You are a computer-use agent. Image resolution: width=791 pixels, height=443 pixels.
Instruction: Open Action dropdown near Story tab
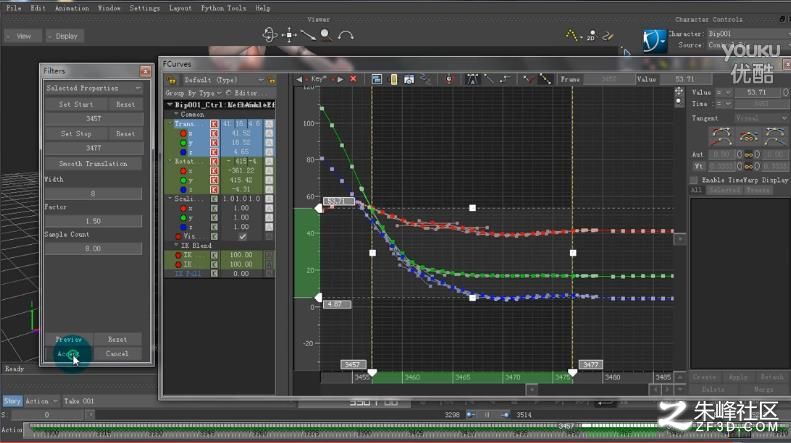pos(41,401)
